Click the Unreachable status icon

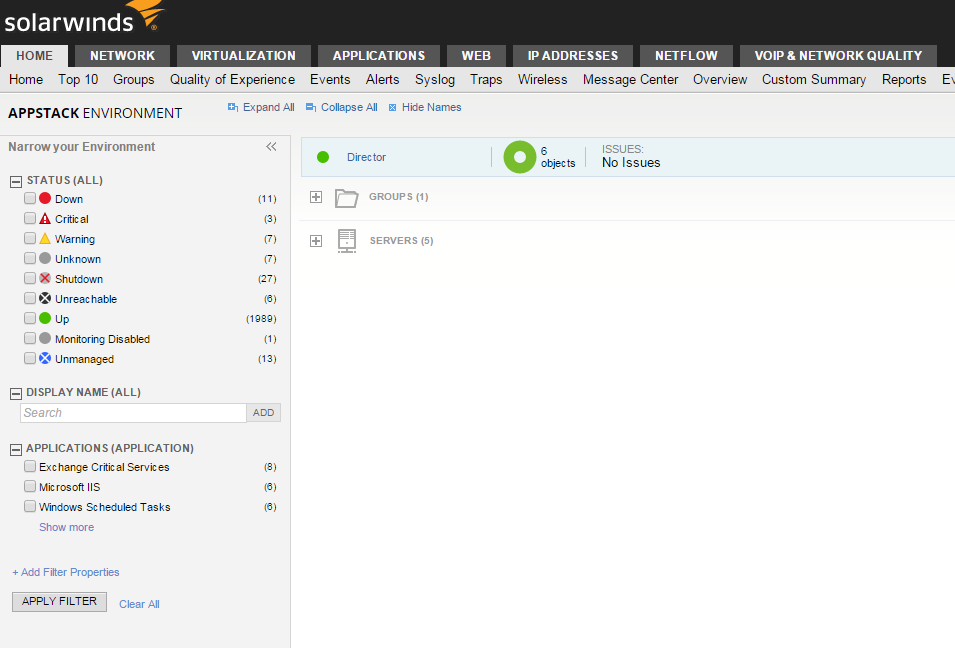pyautogui.click(x=45, y=298)
